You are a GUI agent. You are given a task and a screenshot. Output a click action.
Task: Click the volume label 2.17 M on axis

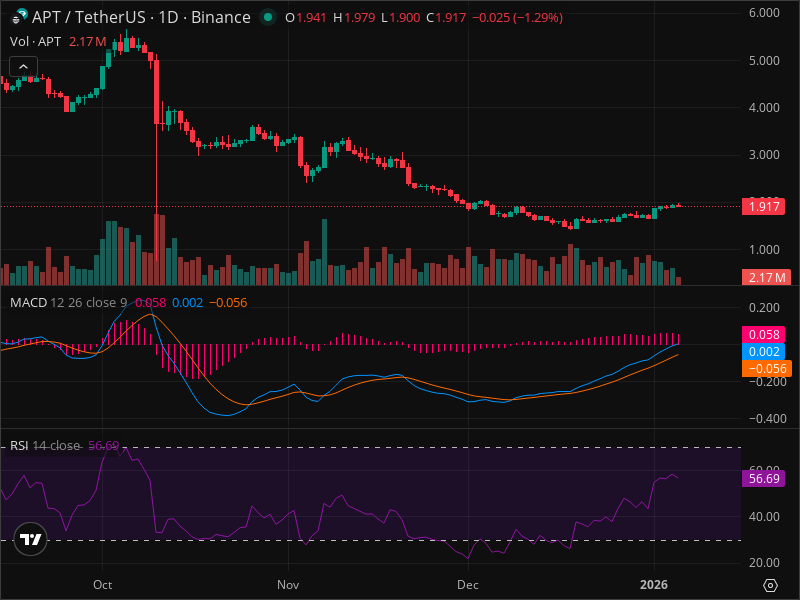tap(766, 278)
